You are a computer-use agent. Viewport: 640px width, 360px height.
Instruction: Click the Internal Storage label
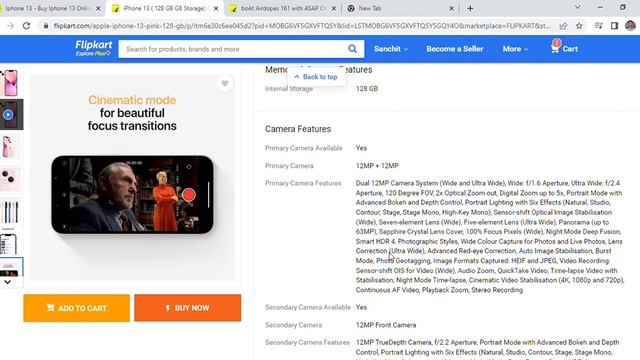point(289,89)
